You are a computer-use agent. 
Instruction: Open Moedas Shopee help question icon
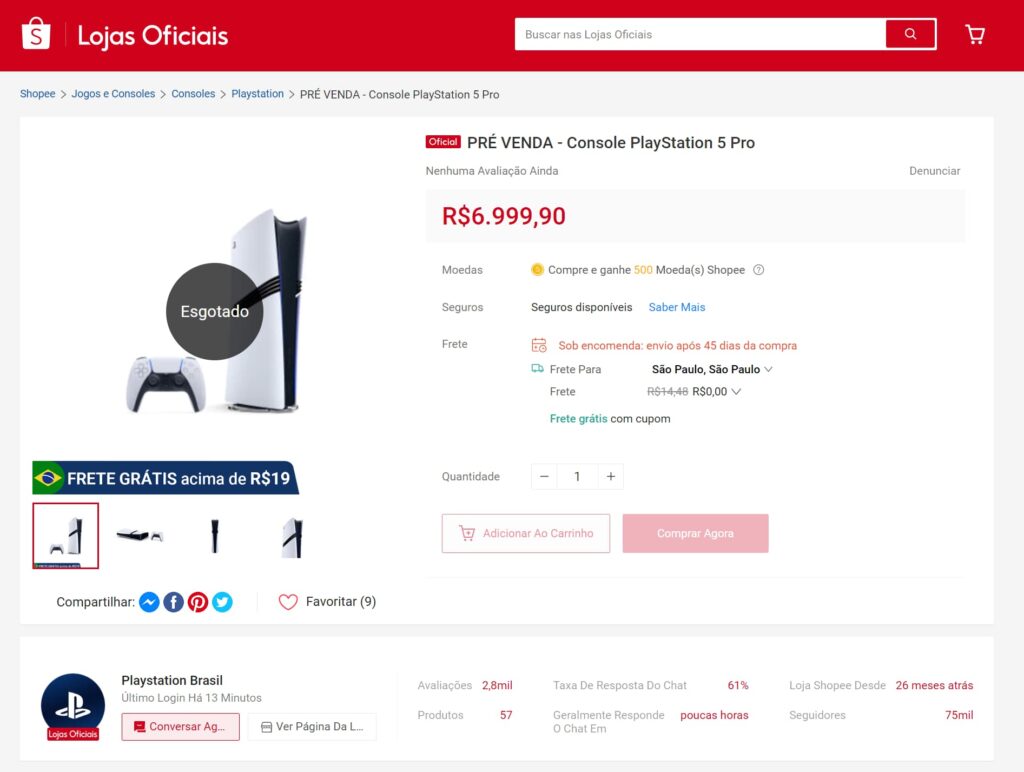click(758, 270)
